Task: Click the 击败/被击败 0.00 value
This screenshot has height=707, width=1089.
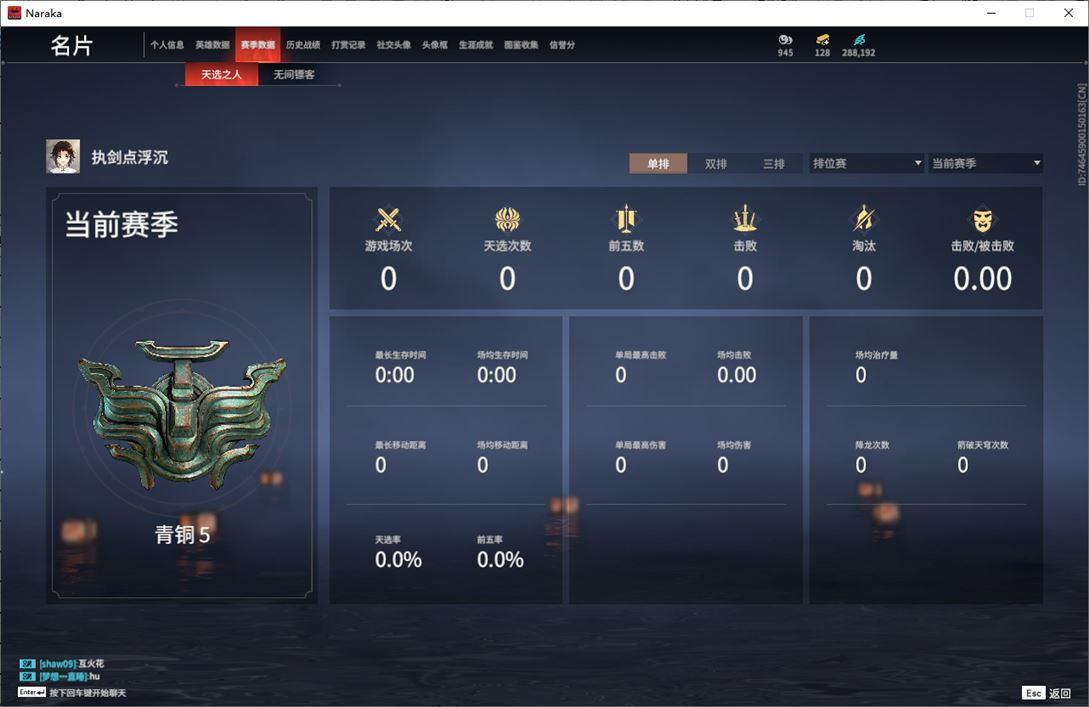Action: [x=982, y=279]
